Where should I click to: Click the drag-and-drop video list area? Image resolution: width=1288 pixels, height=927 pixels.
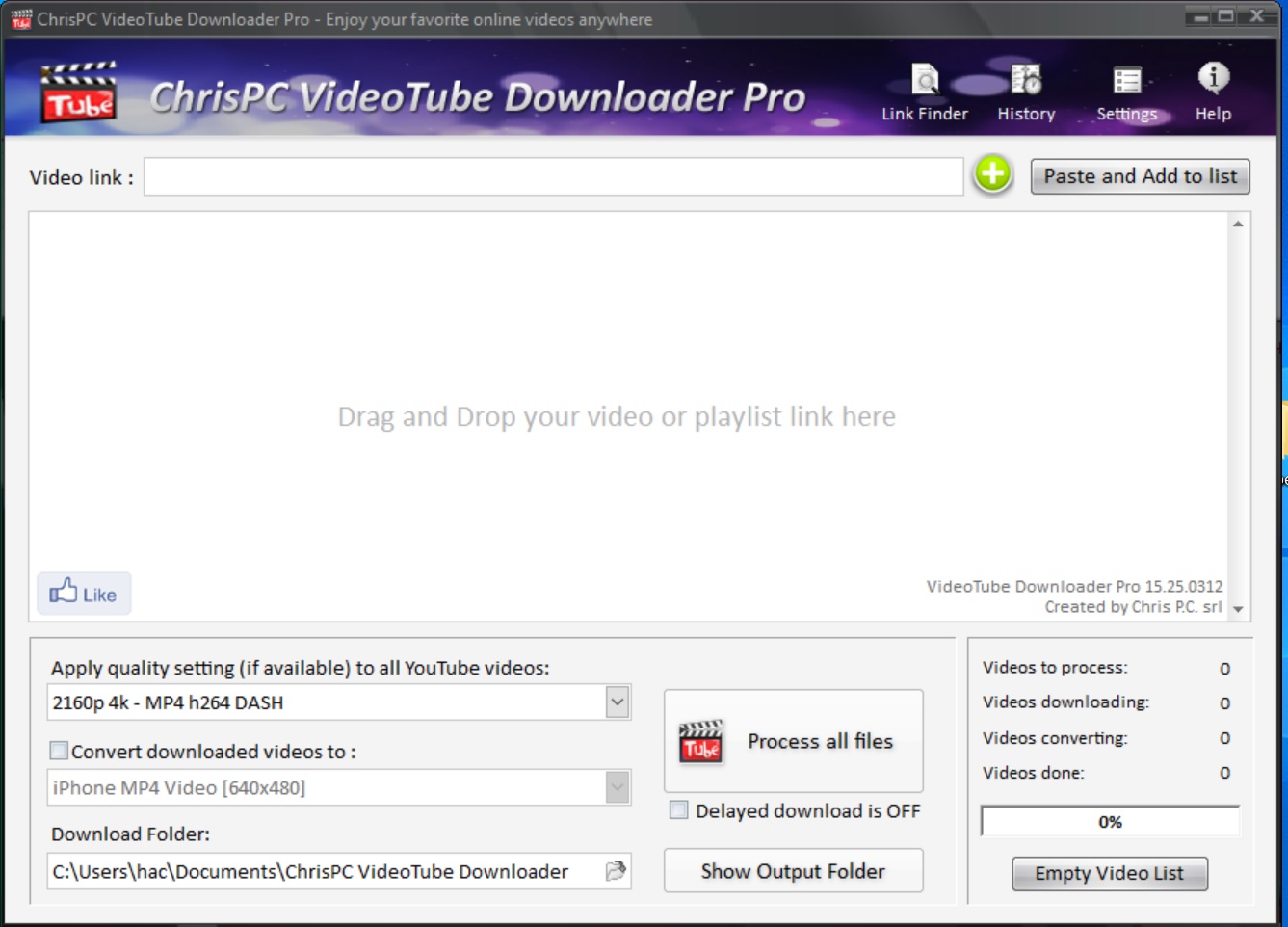[628, 416]
